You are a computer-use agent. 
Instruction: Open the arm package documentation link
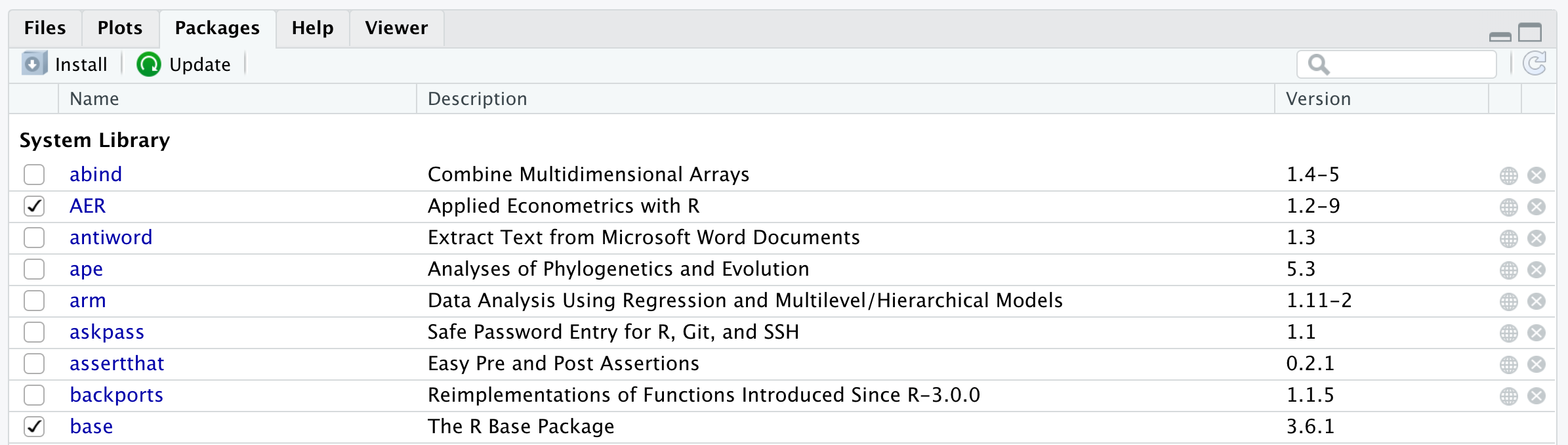point(88,301)
